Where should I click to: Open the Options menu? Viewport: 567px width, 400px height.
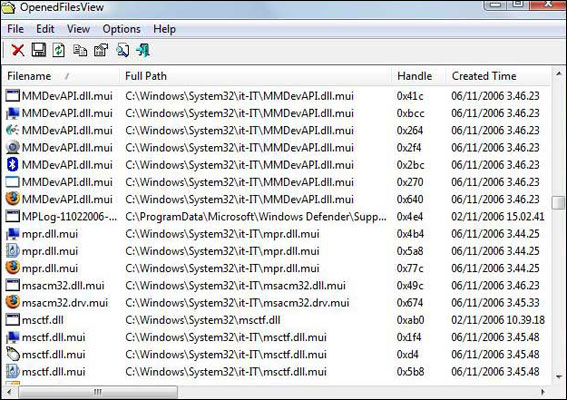122,29
